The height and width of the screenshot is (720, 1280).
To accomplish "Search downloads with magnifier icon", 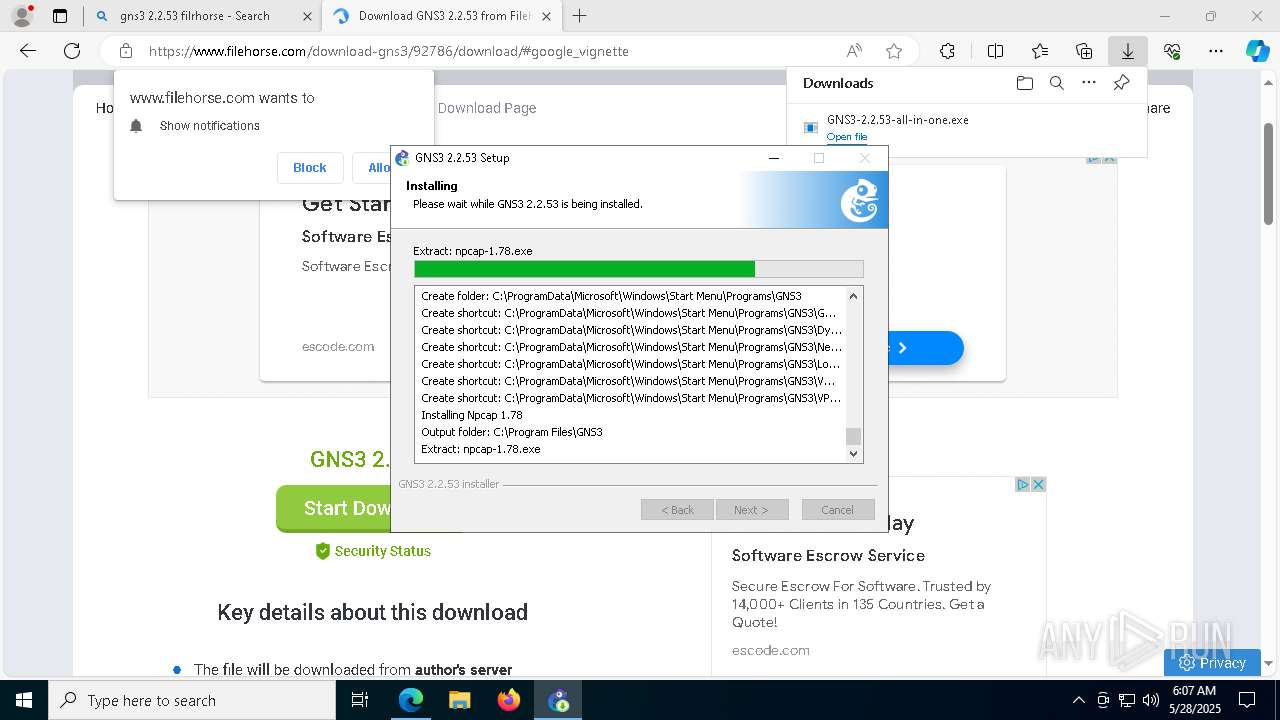I will pos(1056,83).
